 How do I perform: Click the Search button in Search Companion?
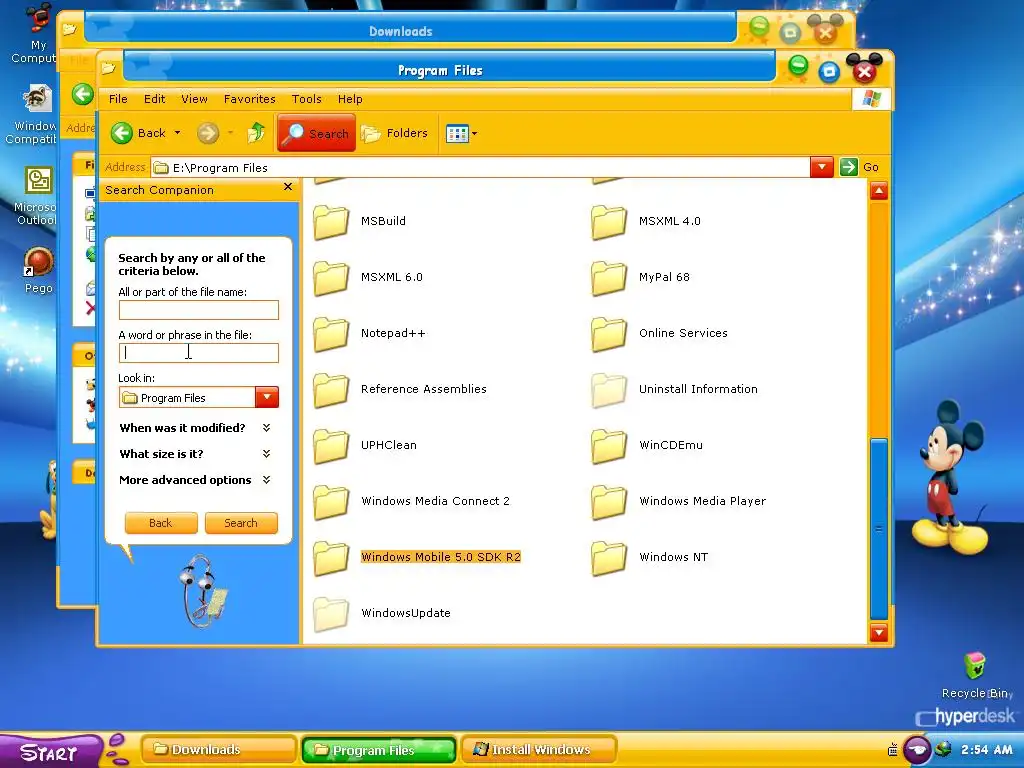coord(241,523)
